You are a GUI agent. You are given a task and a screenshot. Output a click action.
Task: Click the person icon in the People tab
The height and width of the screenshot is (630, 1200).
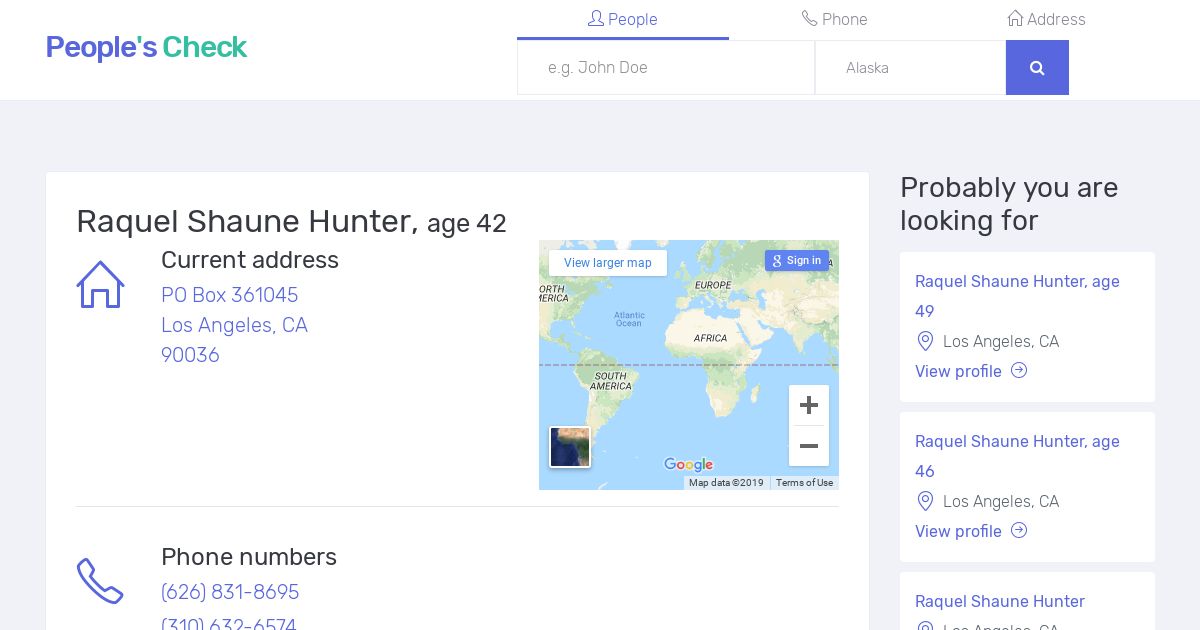point(596,18)
